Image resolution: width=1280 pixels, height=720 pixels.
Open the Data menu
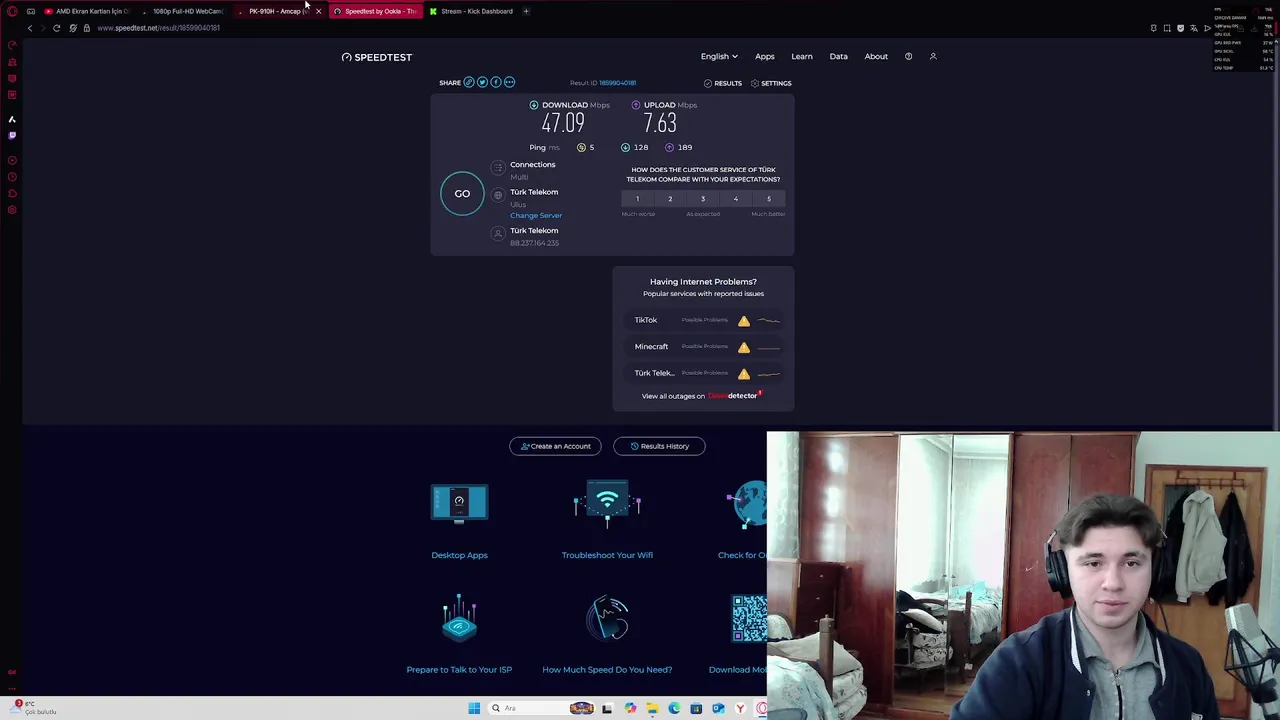(x=839, y=57)
